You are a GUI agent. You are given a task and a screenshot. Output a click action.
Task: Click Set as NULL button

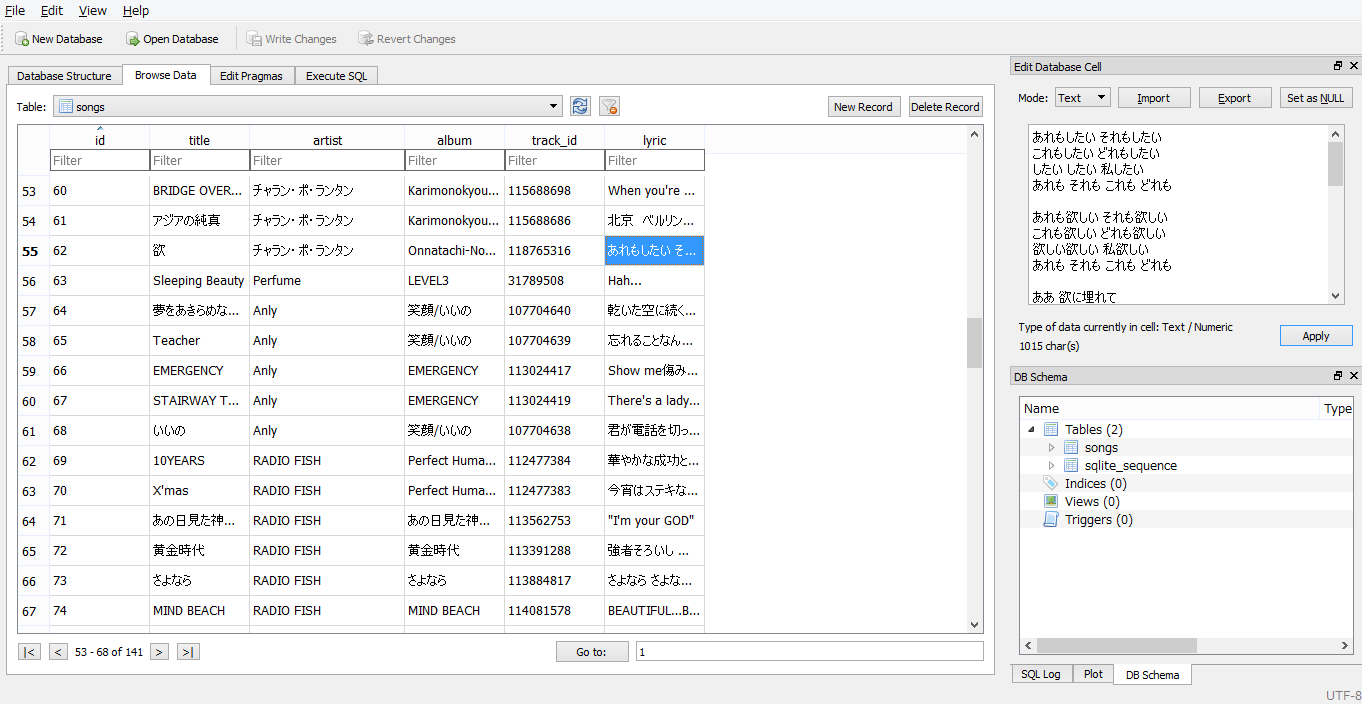coord(1316,98)
